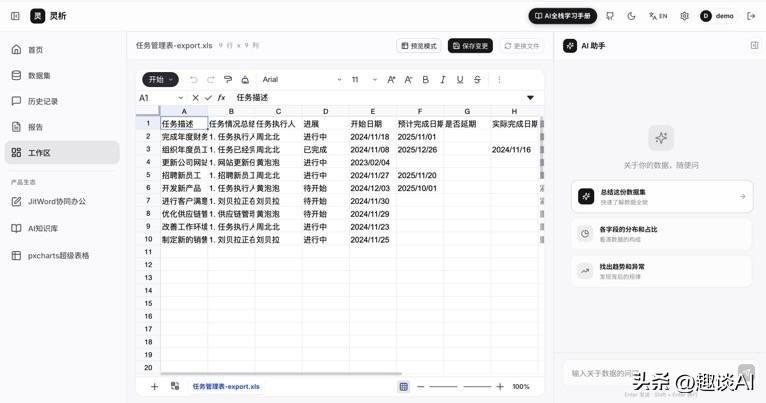Open 报告 in sidebar
The image size is (766, 403).
point(62,127)
